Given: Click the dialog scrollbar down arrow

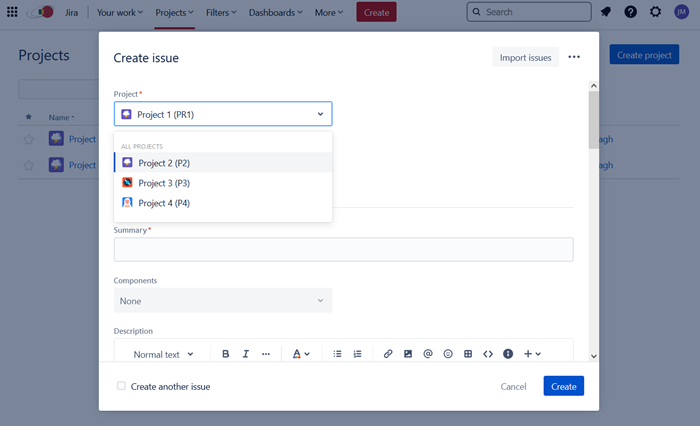Looking at the screenshot, I should 593,356.
